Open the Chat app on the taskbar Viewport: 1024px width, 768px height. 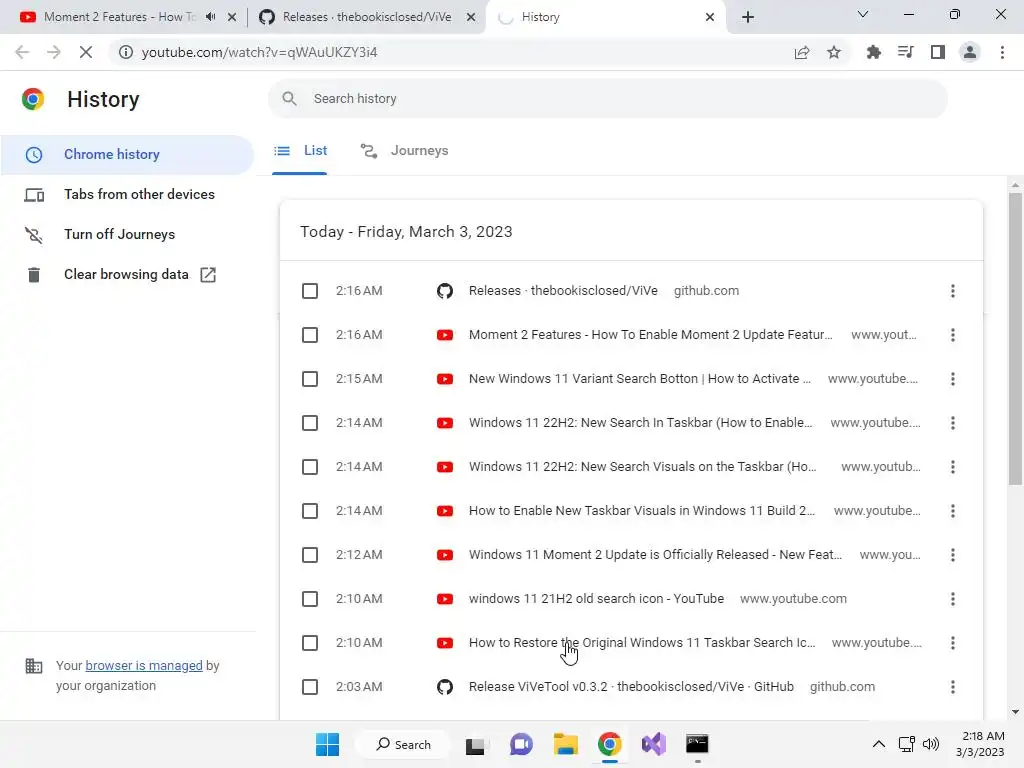pyautogui.click(x=520, y=744)
